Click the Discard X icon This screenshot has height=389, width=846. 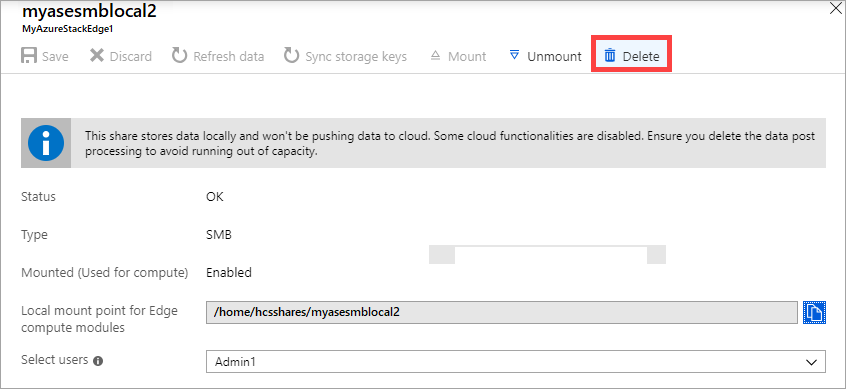(97, 56)
